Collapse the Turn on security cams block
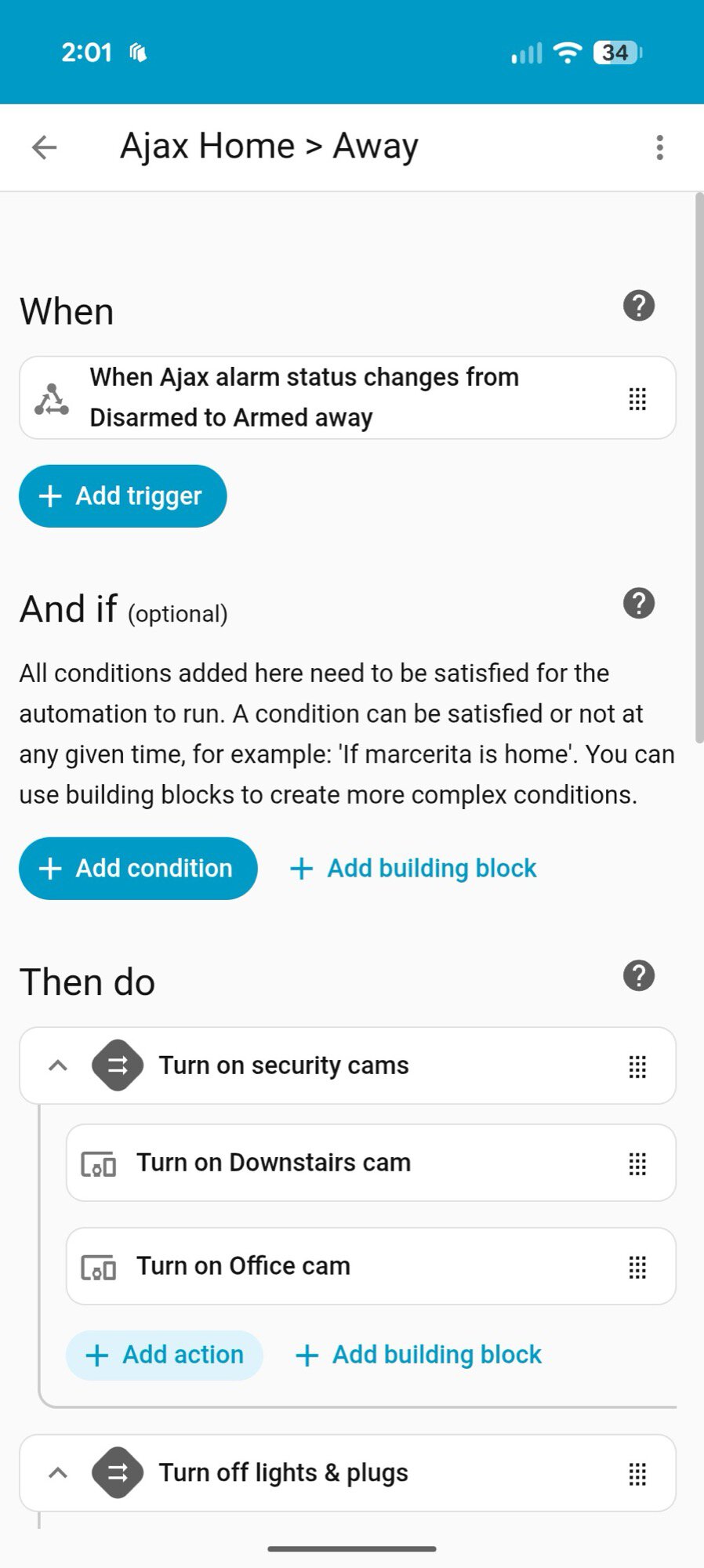 click(58, 1066)
